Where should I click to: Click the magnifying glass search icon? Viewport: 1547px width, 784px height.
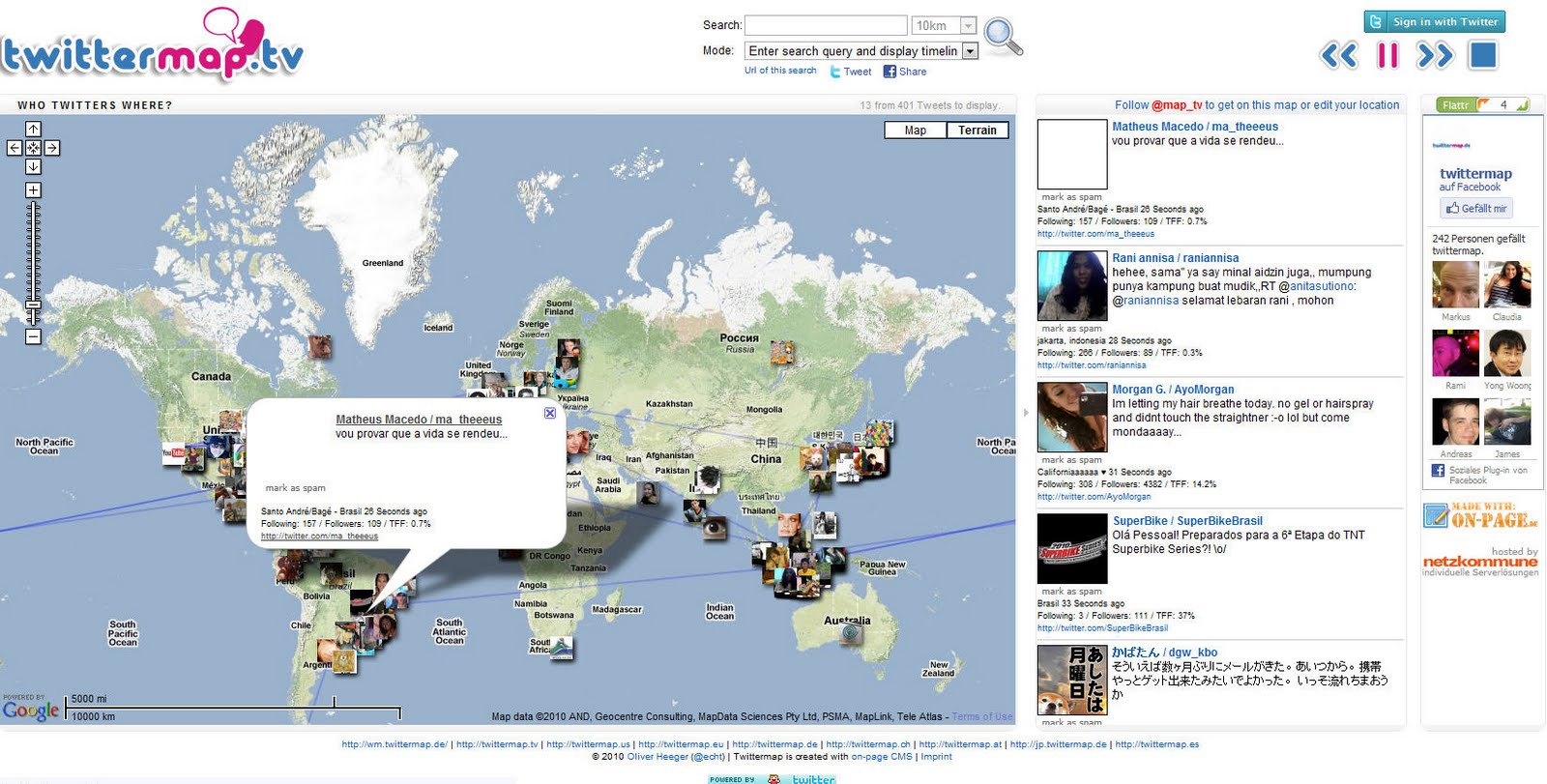(x=1003, y=37)
